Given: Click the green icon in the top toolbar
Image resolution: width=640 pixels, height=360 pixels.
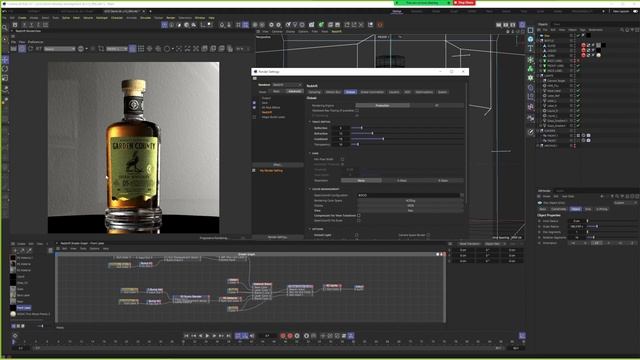Looking at the screenshot, I should click(x=321, y=25).
